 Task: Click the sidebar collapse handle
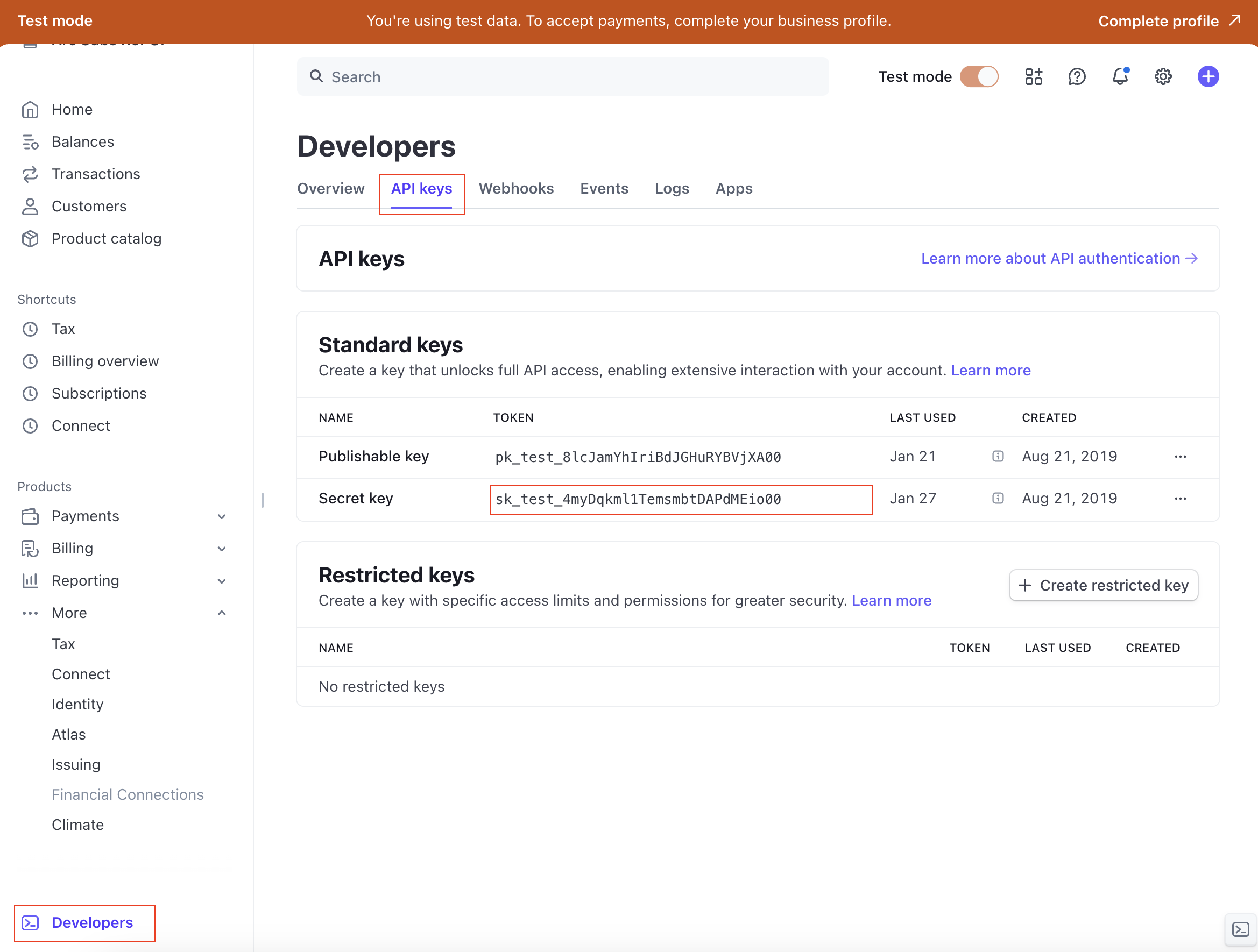click(x=262, y=500)
